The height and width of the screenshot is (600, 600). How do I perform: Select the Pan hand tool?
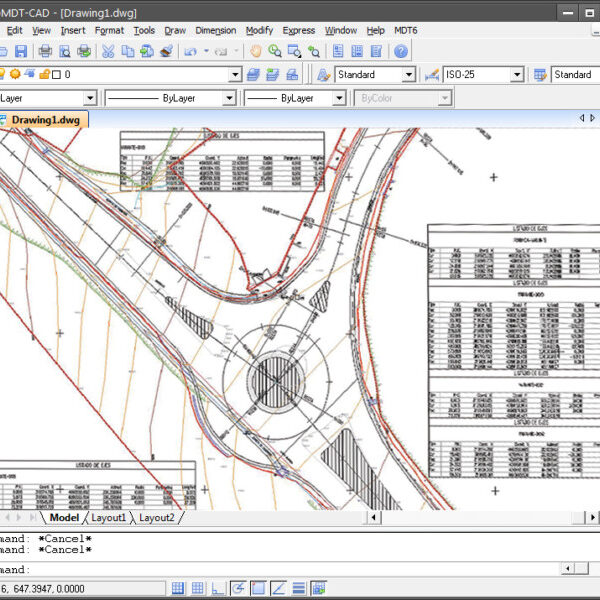coord(256,51)
